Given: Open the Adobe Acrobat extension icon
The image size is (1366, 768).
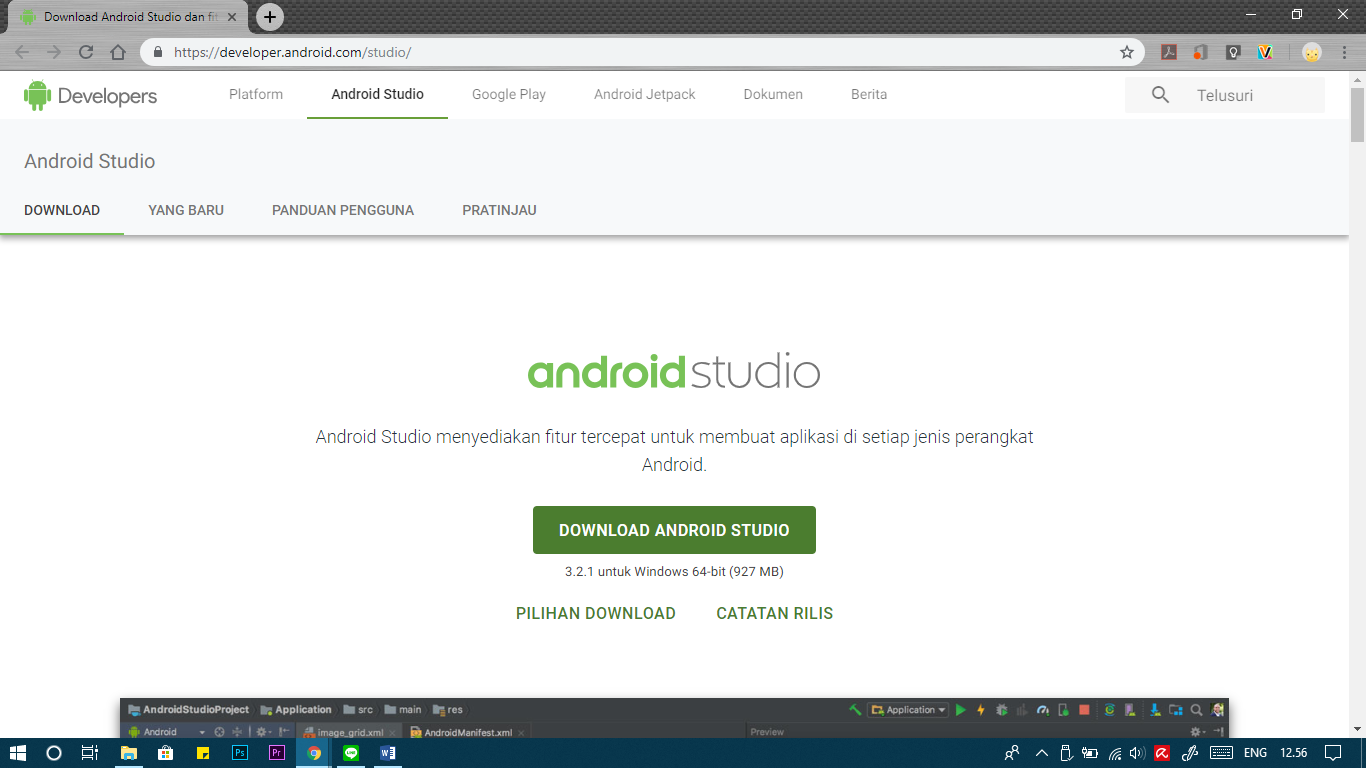Looking at the screenshot, I should pos(1168,52).
